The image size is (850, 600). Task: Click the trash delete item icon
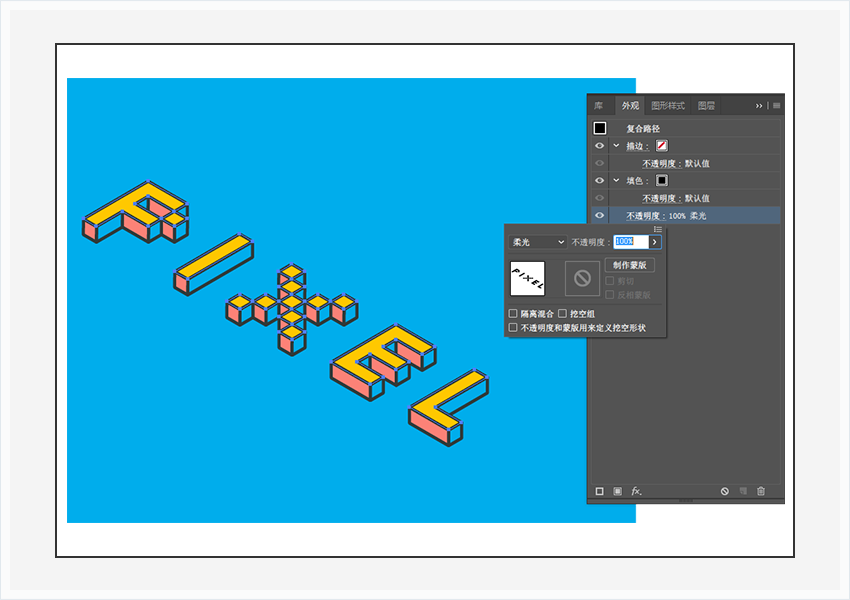click(761, 491)
